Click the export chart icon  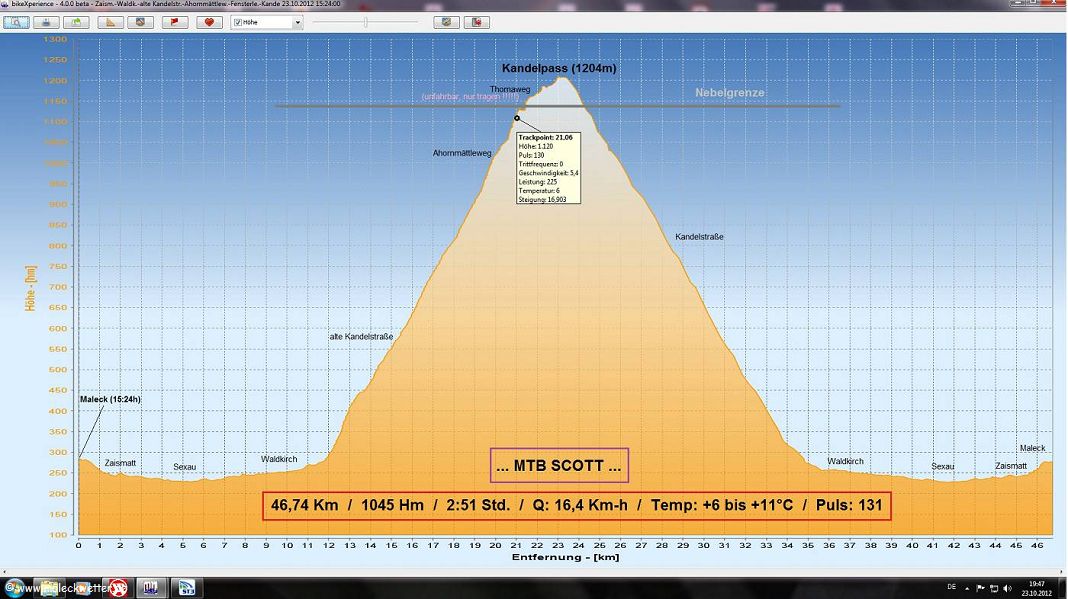coord(76,22)
